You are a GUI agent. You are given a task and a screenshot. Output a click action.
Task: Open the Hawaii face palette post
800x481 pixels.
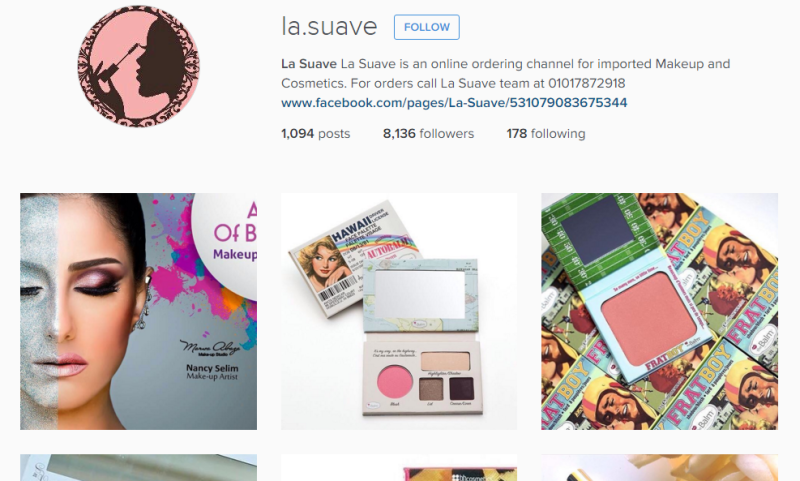pyautogui.click(x=399, y=311)
